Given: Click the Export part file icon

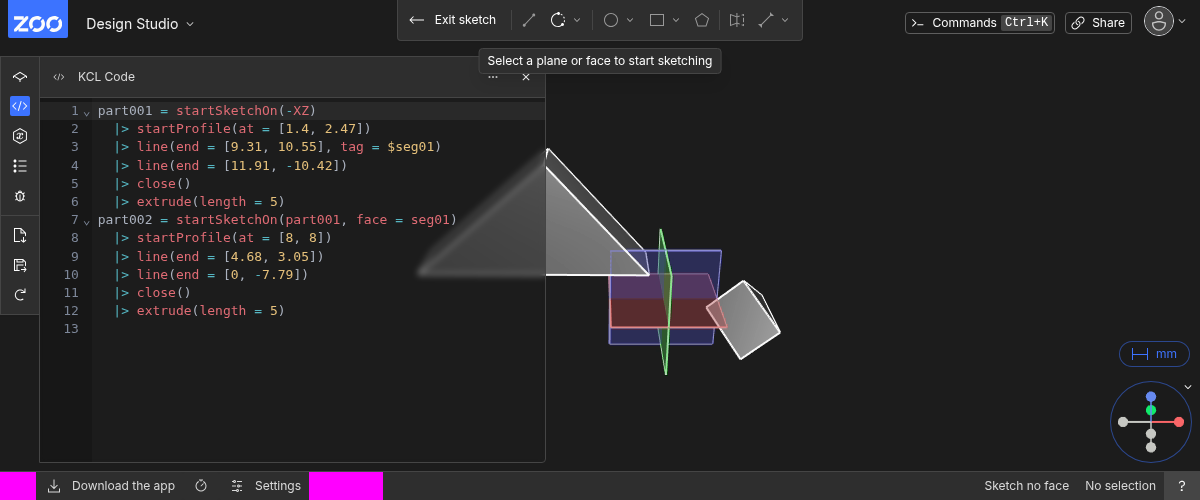Looking at the screenshot, I should coord(19,235).
